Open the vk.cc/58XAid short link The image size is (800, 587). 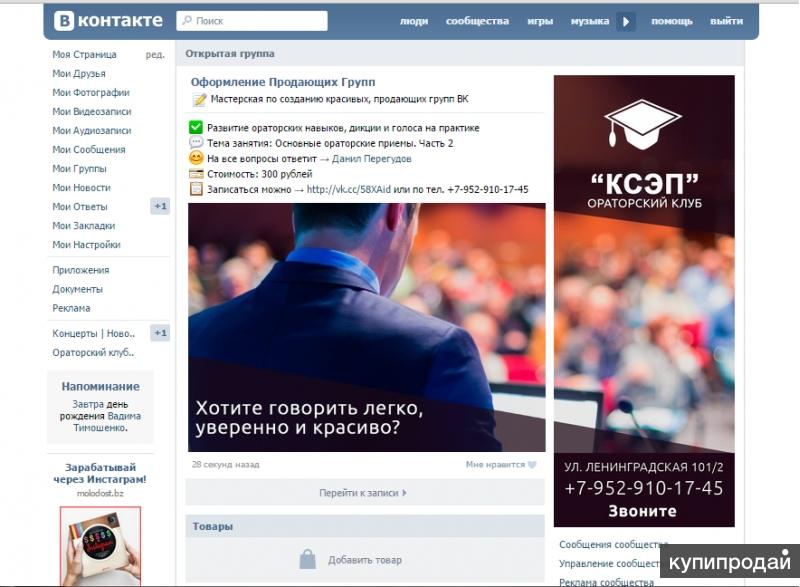(348, 189)
